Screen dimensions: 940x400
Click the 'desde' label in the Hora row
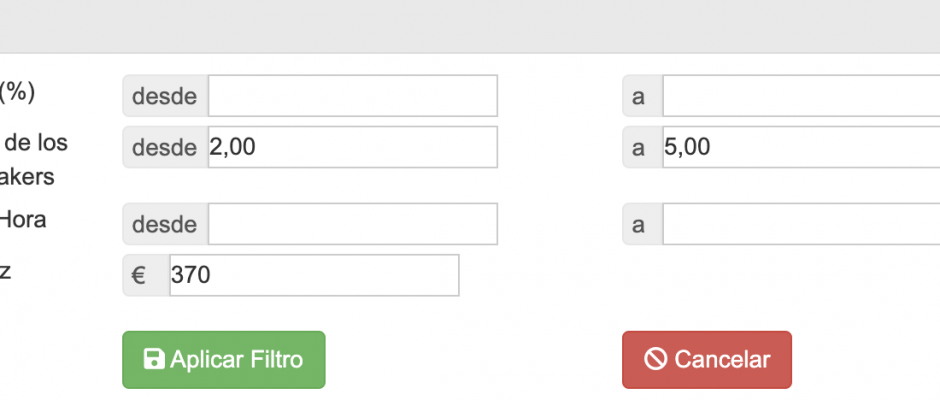tap(165, 224)
